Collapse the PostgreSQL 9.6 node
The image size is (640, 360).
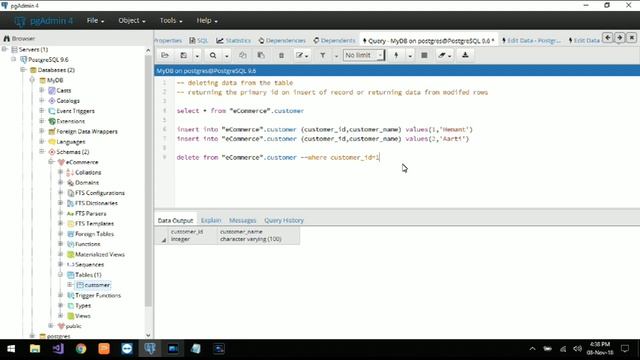14,59
